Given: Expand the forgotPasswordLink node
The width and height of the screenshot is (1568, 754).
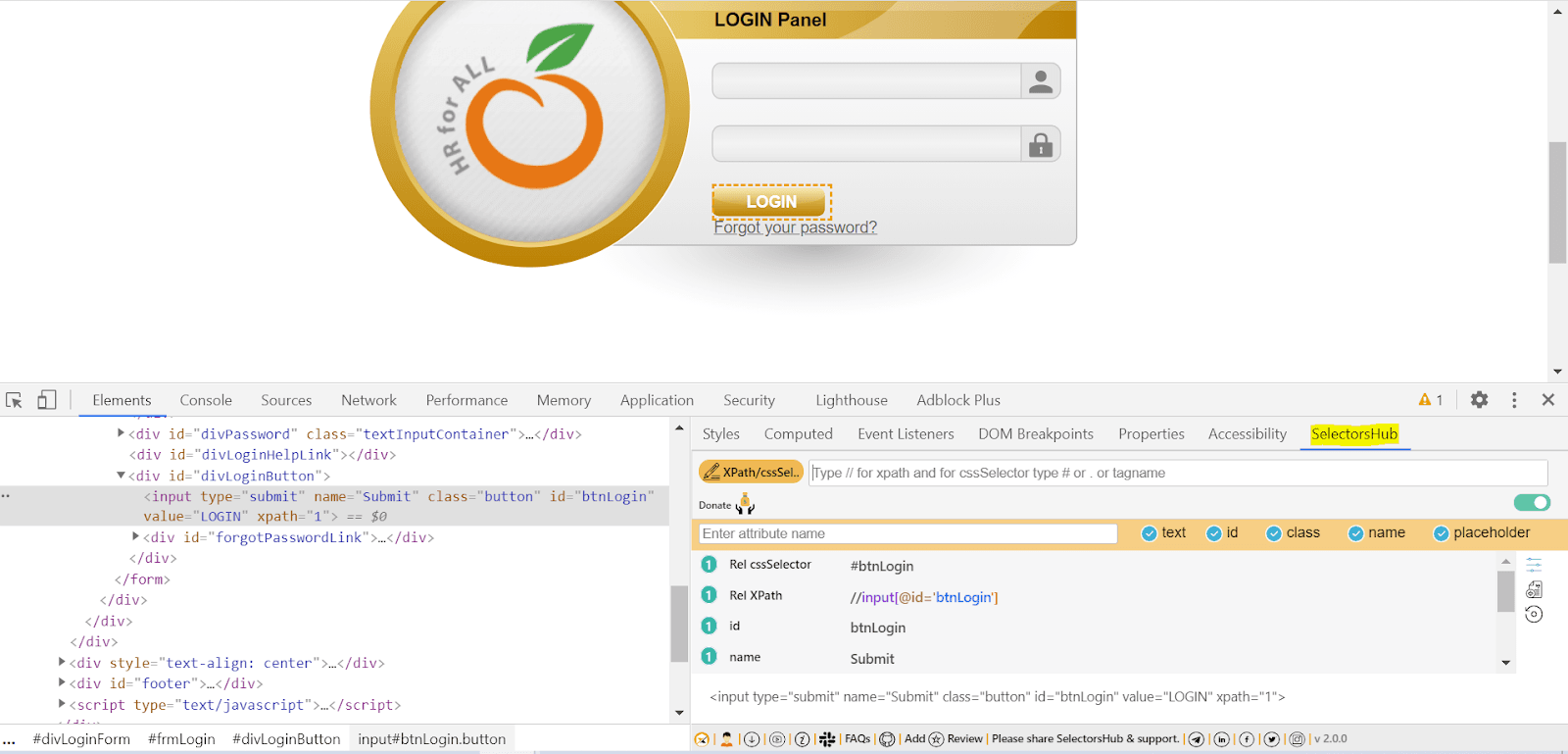Looking at the screenshot, I should click(x=135, y=536).
